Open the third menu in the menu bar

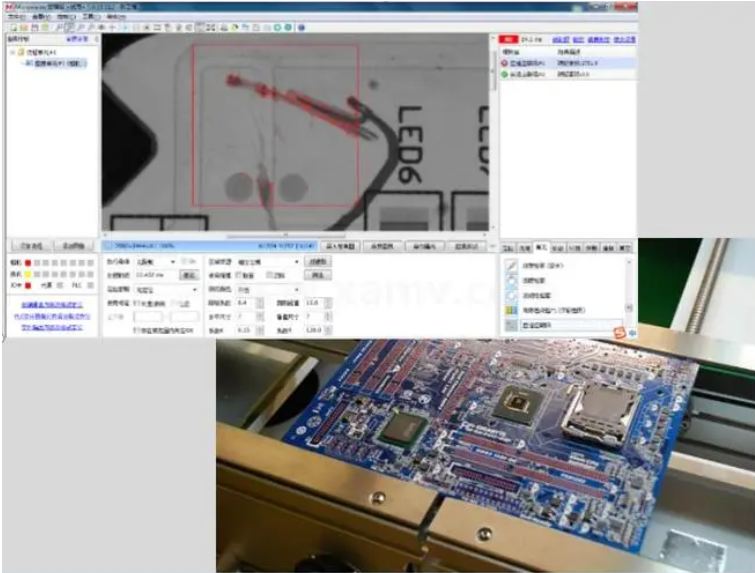pos(66,16)
